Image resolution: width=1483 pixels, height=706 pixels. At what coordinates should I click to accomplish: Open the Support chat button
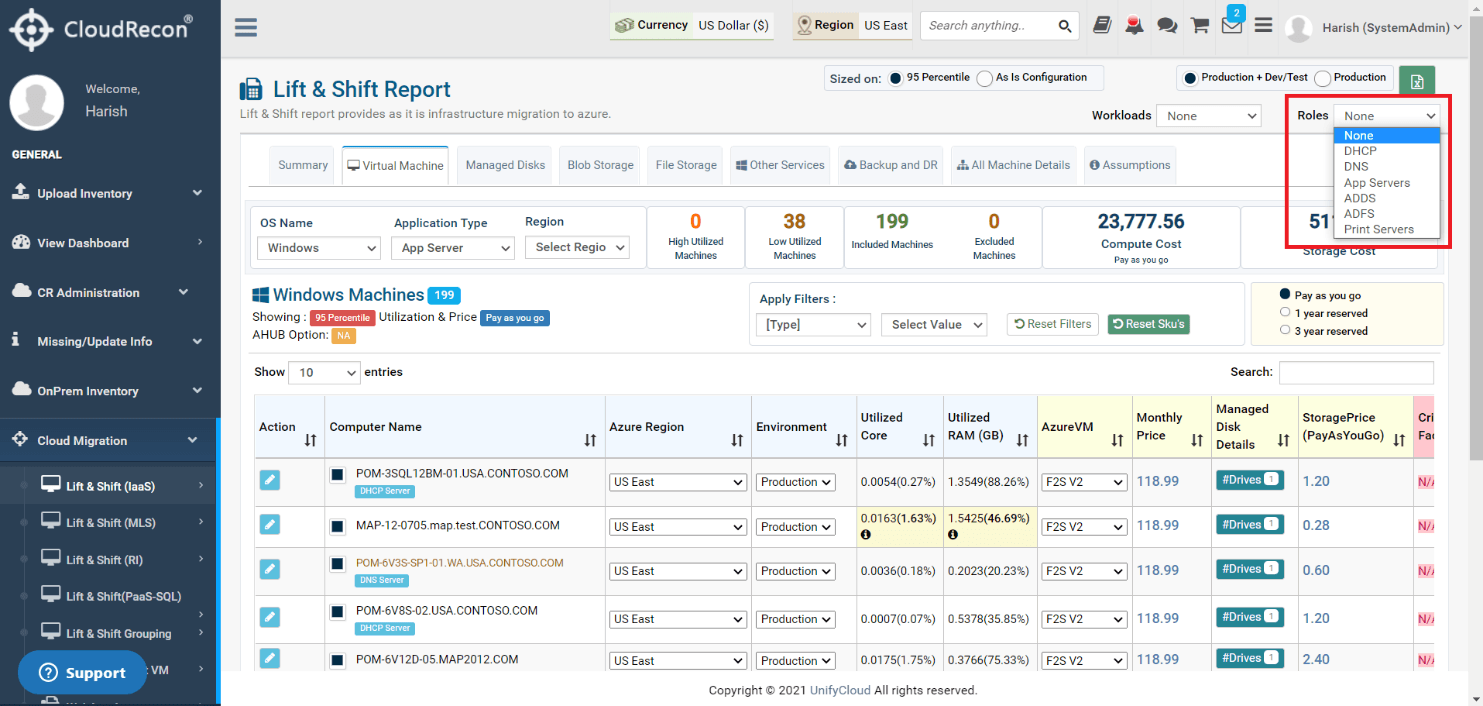pos(82,673)
